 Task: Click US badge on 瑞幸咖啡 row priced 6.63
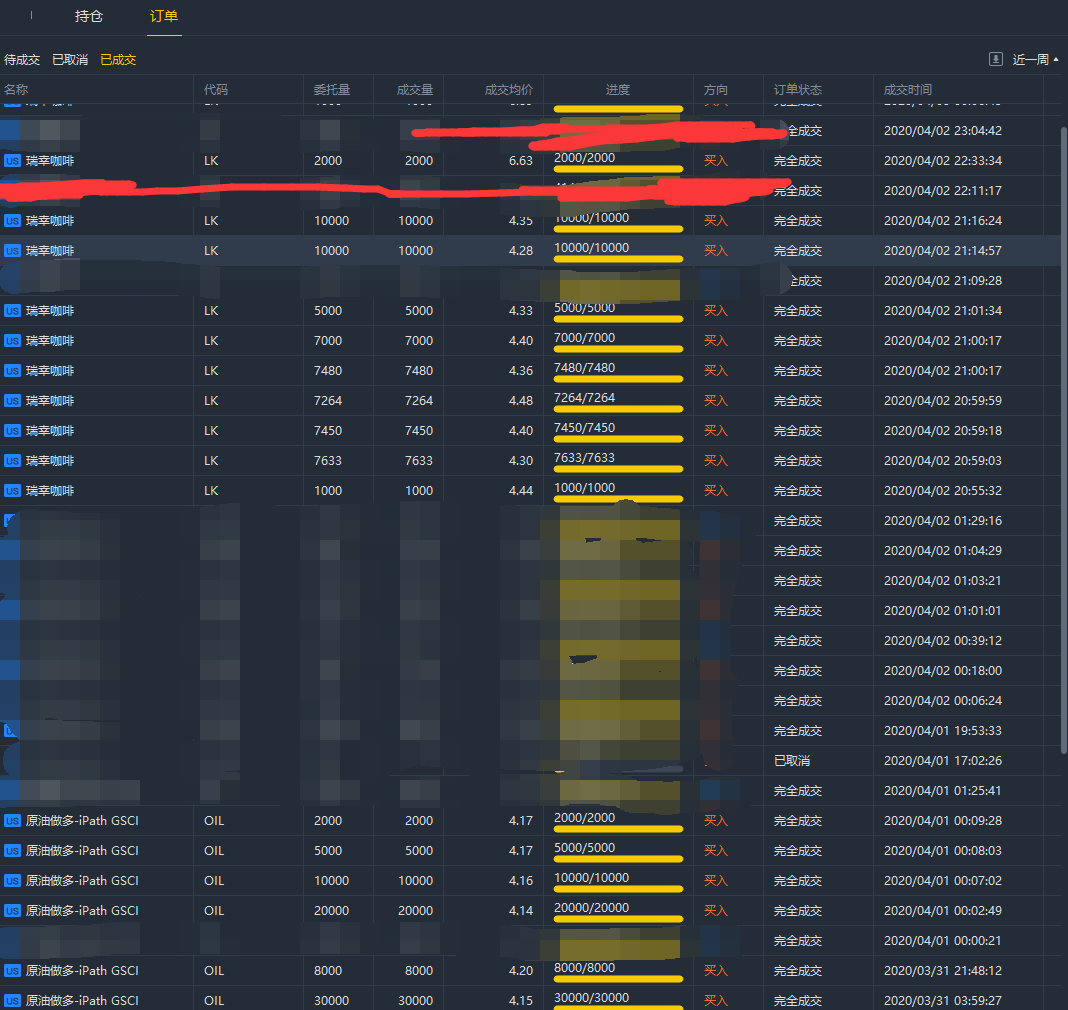12,161
